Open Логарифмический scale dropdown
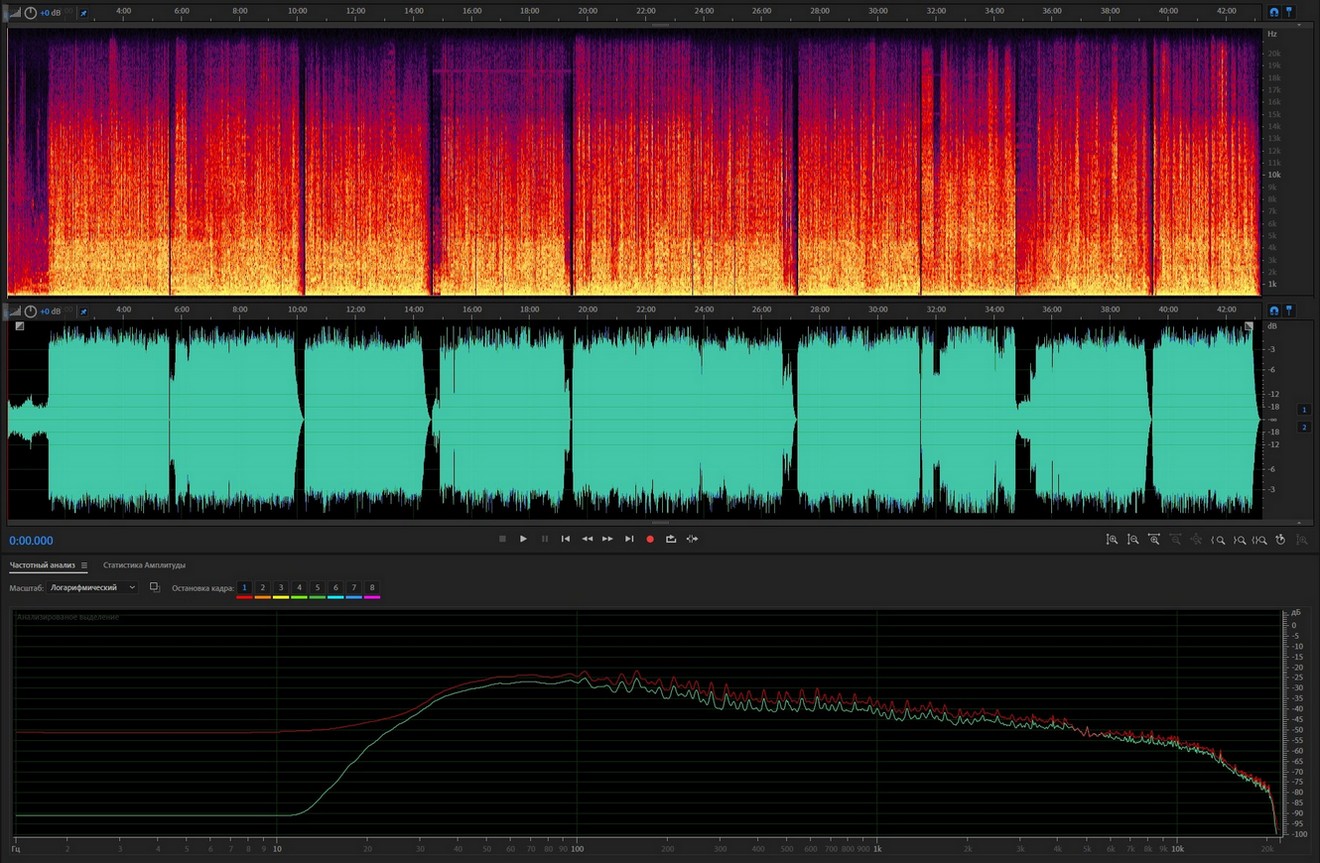This screenshot has width=1320, height=863. (93, 587)
